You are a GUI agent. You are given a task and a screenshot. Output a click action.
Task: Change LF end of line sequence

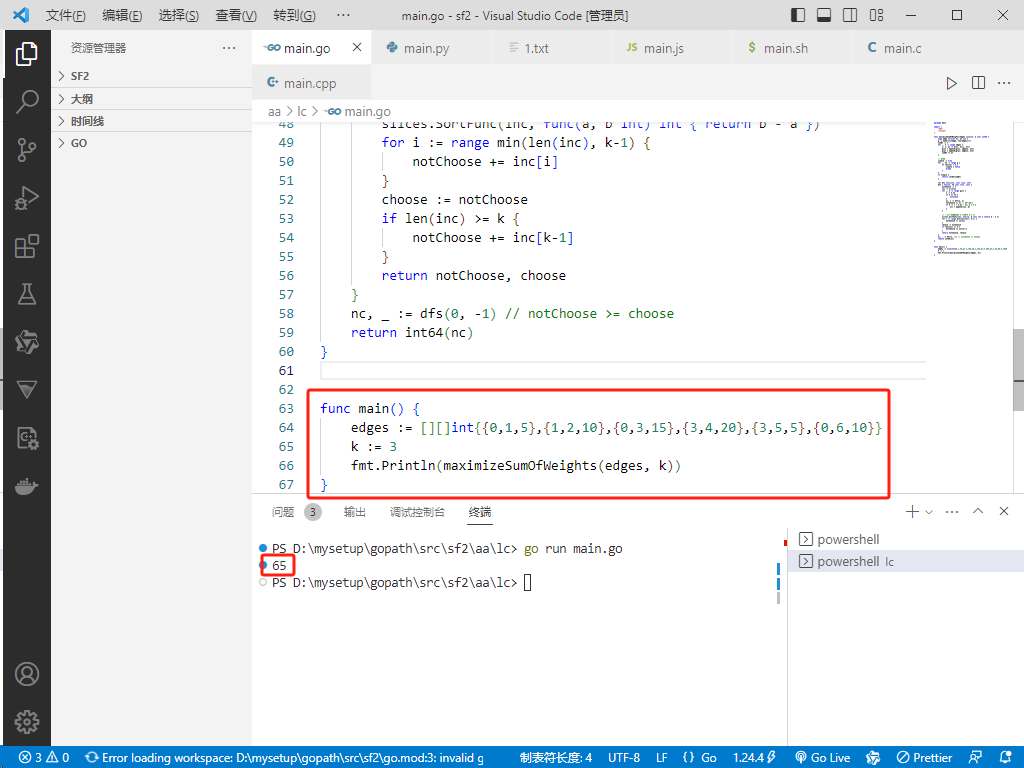[662, 758]
